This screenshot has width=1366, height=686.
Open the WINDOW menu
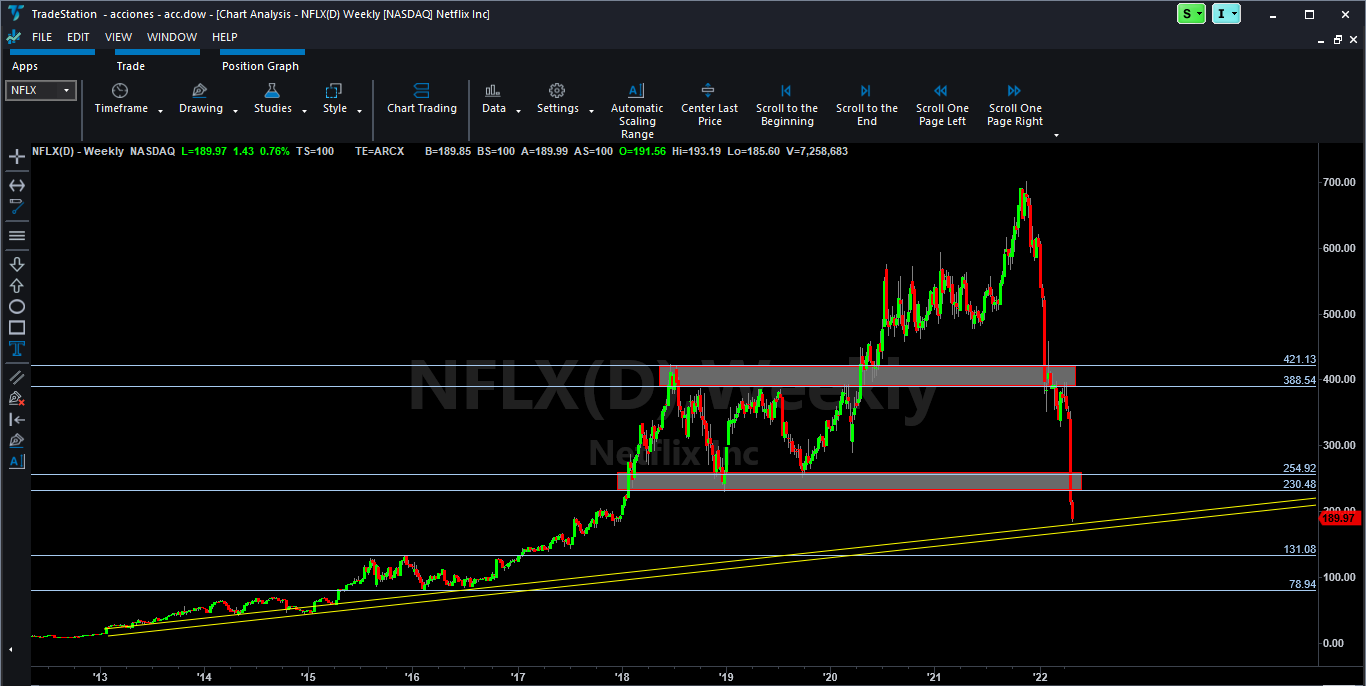pos(172,37)
